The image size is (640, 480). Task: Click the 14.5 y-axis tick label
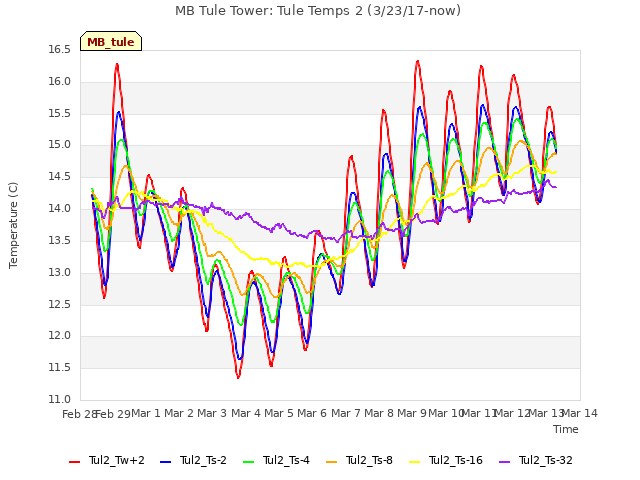click(x=60, y=177)
